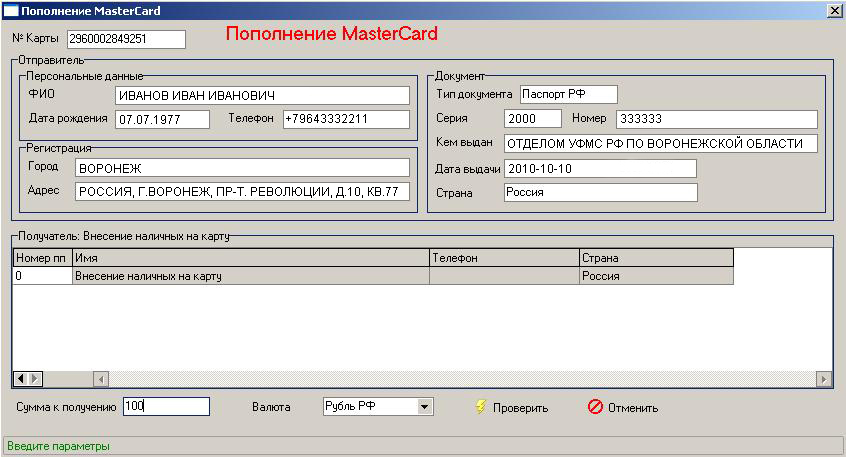Click the Серия field with 2000

coord(533,119)
